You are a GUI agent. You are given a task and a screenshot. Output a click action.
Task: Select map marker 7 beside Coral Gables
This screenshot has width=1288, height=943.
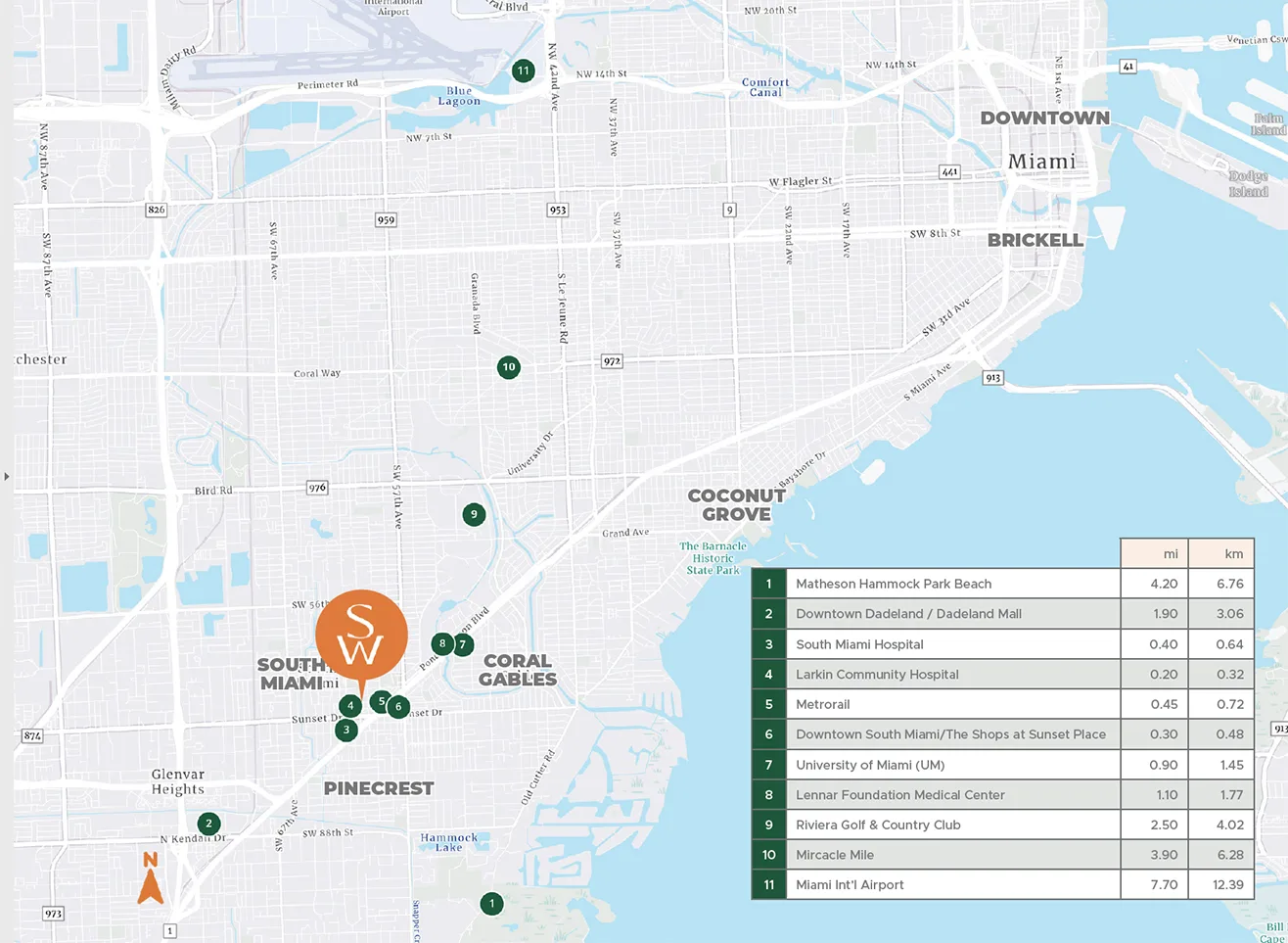[x=463, y=644]
